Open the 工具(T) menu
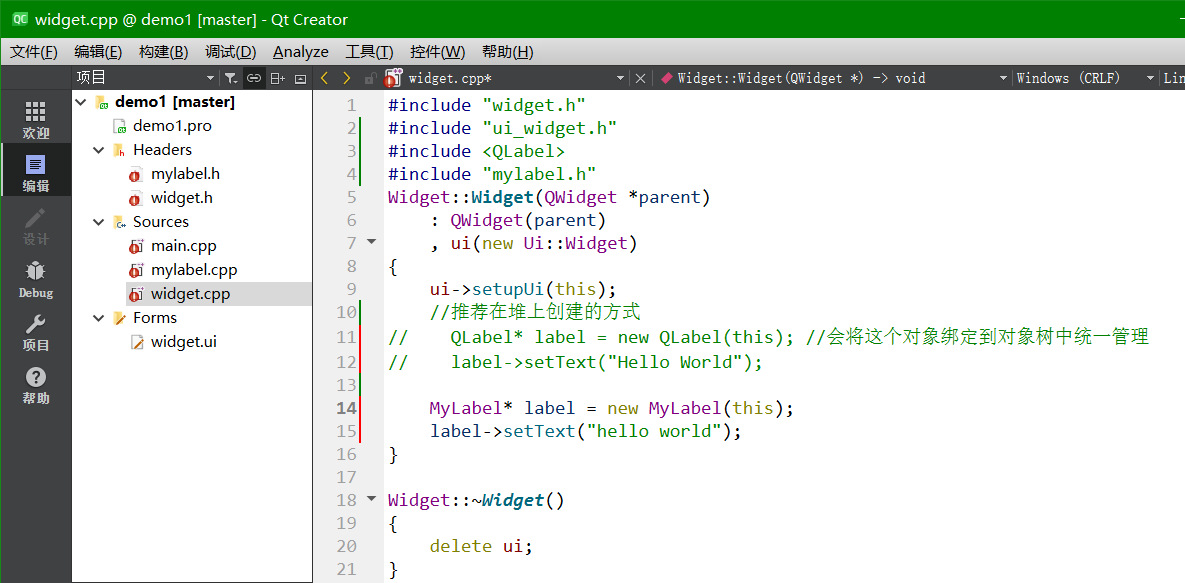This screenshot has height=583, width=1185. [x=370, y=52]
